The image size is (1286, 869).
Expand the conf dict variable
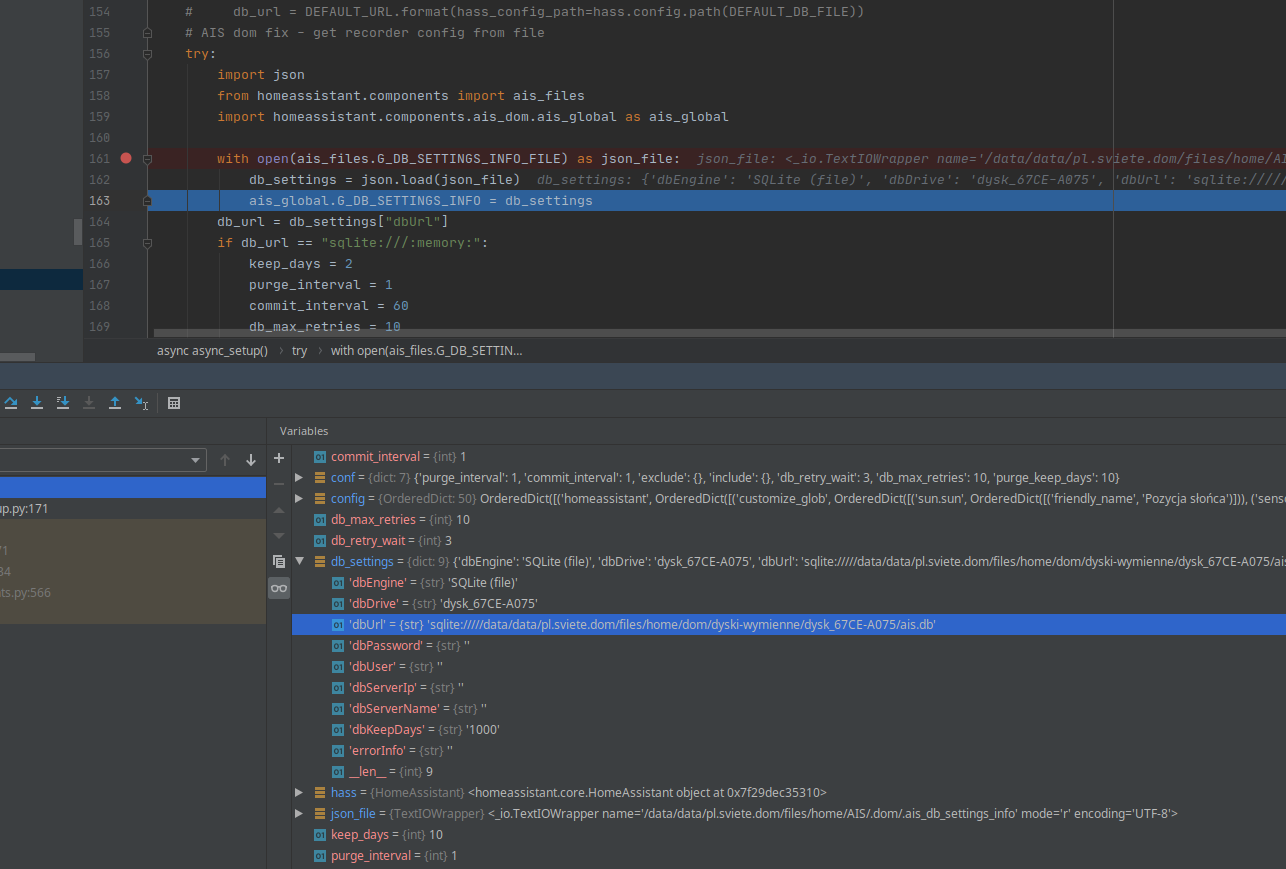pyautogui.click(x=299, y=478)
